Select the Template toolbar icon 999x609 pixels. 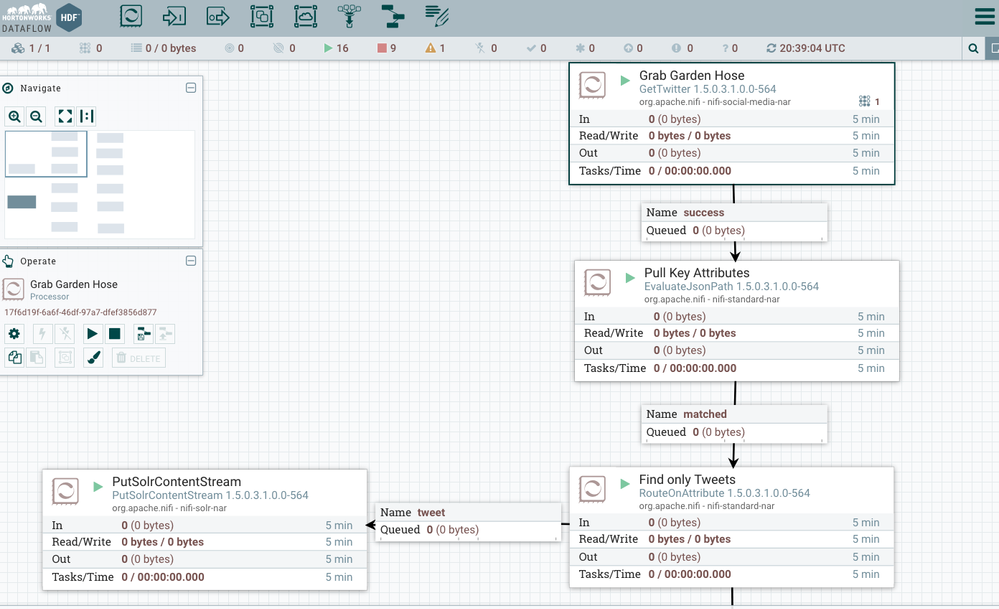point(393,16)
